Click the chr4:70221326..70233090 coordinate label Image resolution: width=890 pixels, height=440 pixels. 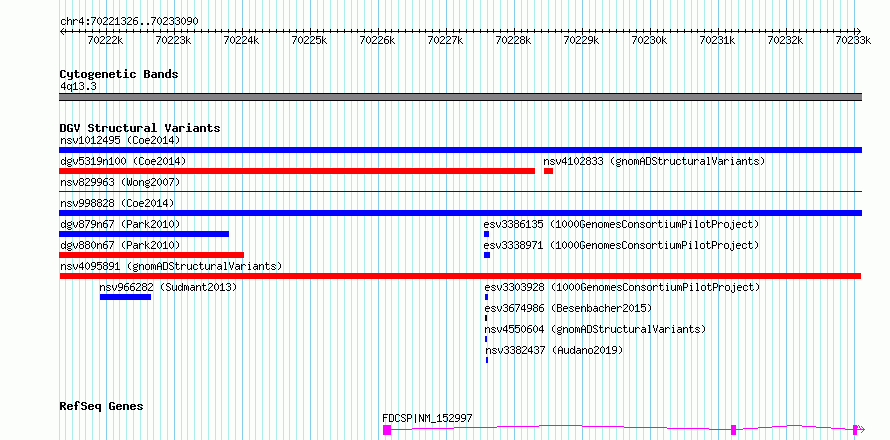tap(129, 21)
